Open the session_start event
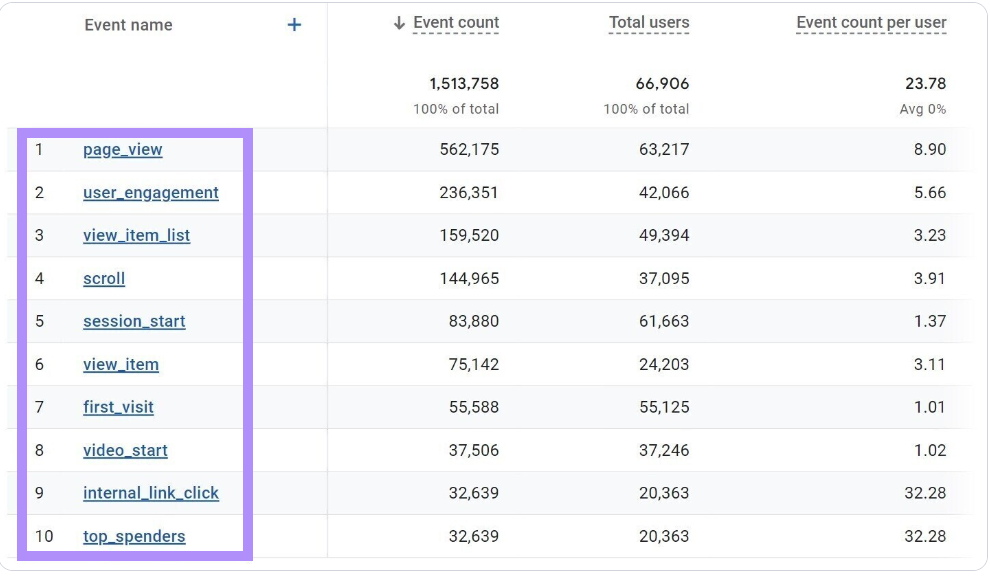Viewport: 990px width, 576px height. click(134, 321)
